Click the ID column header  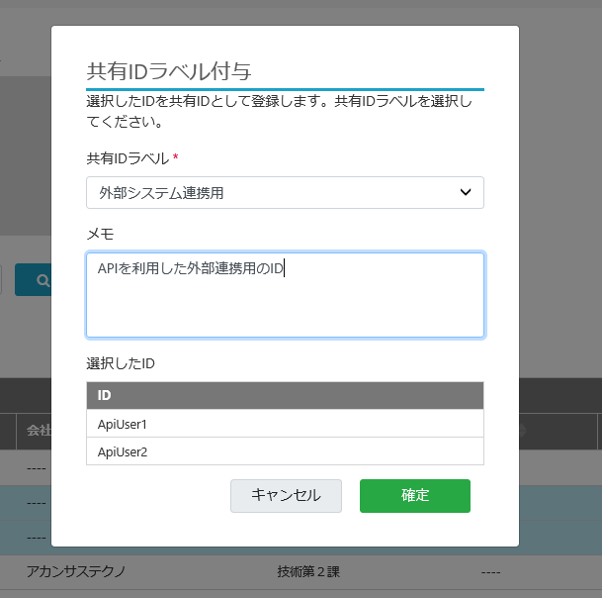click(x=284, y=396)
